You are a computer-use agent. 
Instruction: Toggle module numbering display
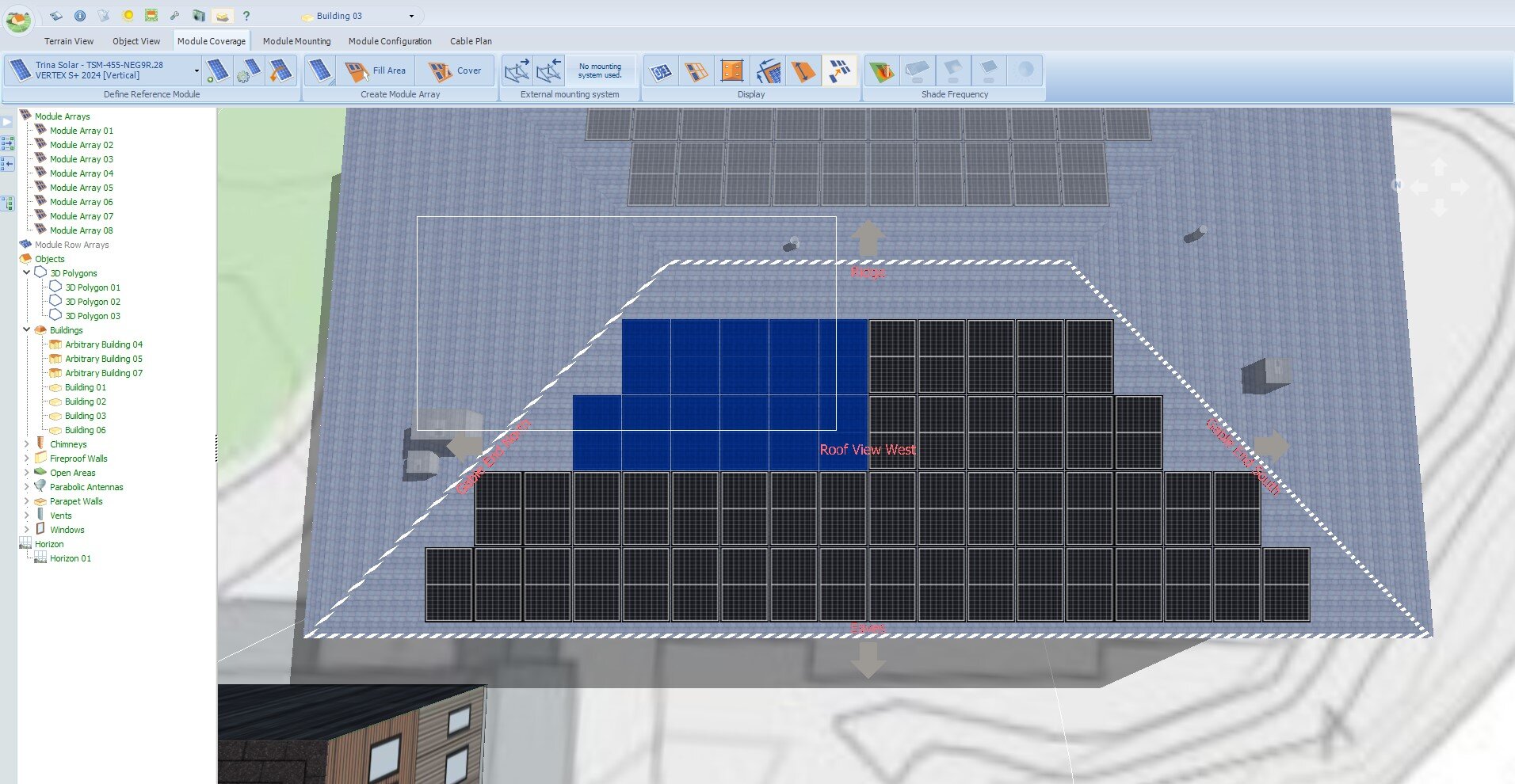[x=661, y=71]
